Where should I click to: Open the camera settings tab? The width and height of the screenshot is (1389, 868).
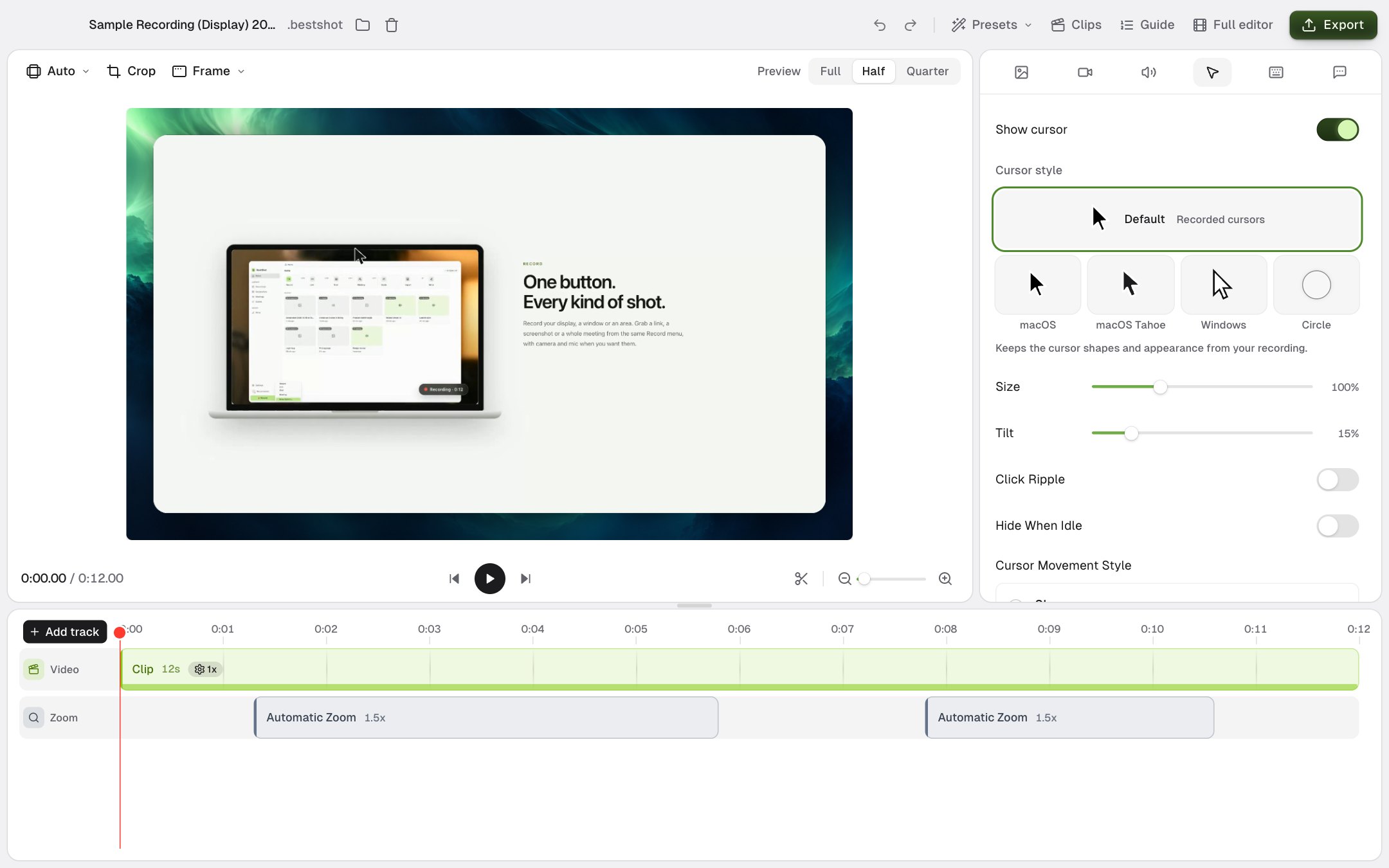[x=1085, y=72]
